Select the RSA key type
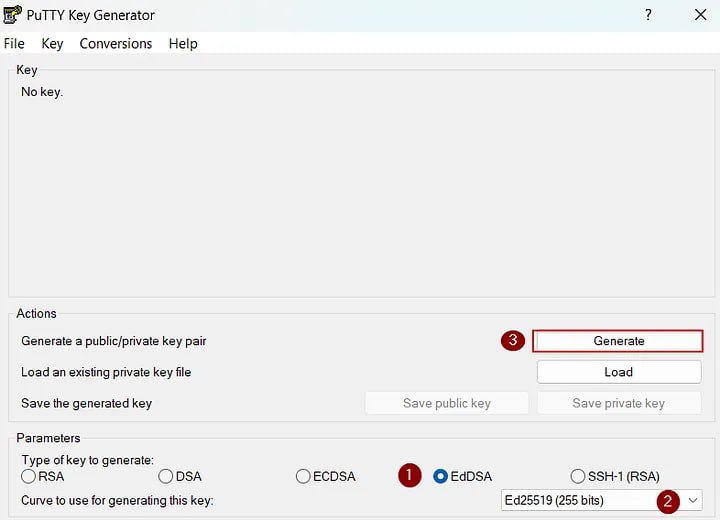This screenshot has width=720, height=520. point(42,476)
